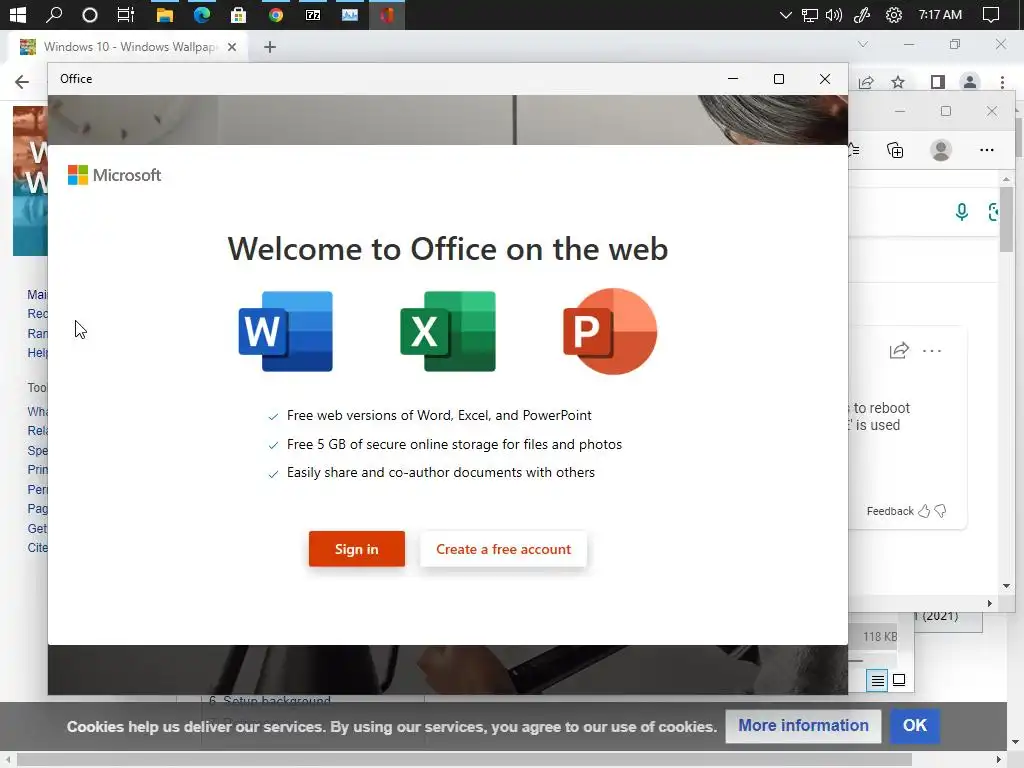Open 7-Zip from the taskbar
This screenshot has width=1024, height=768.
(313, 14)
